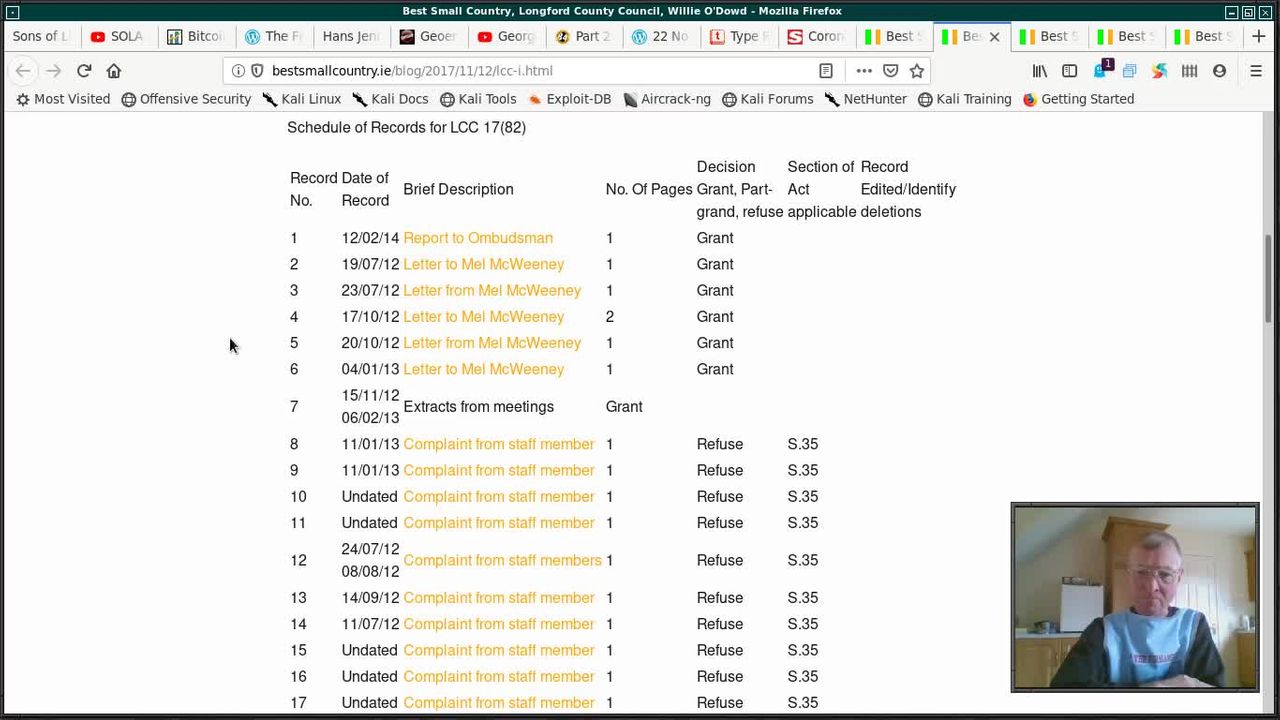
Task: Switch to the SOLA YouTube tab
Action: 118,36
